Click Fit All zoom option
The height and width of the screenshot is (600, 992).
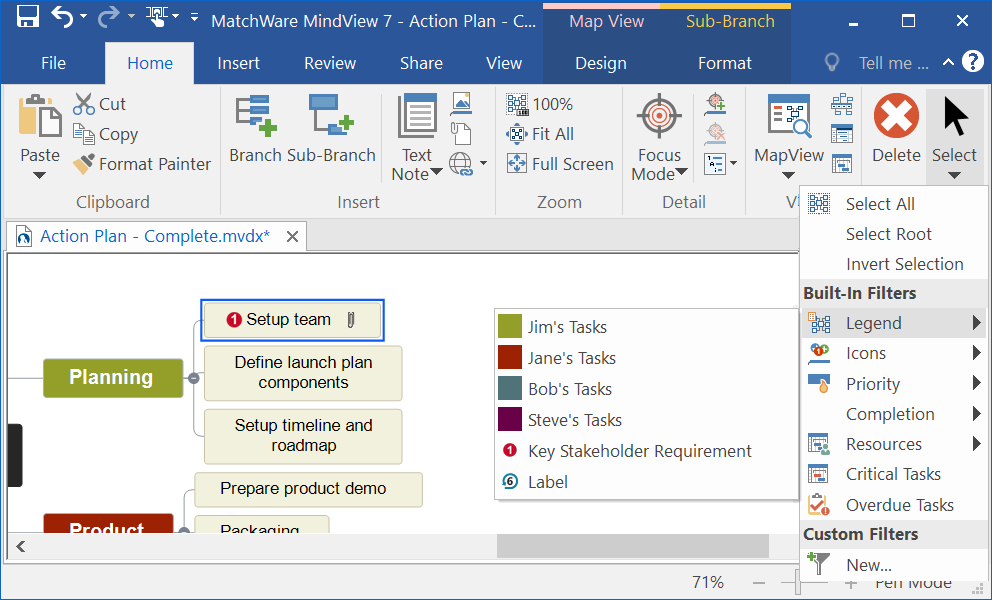[x=540, y=134]
